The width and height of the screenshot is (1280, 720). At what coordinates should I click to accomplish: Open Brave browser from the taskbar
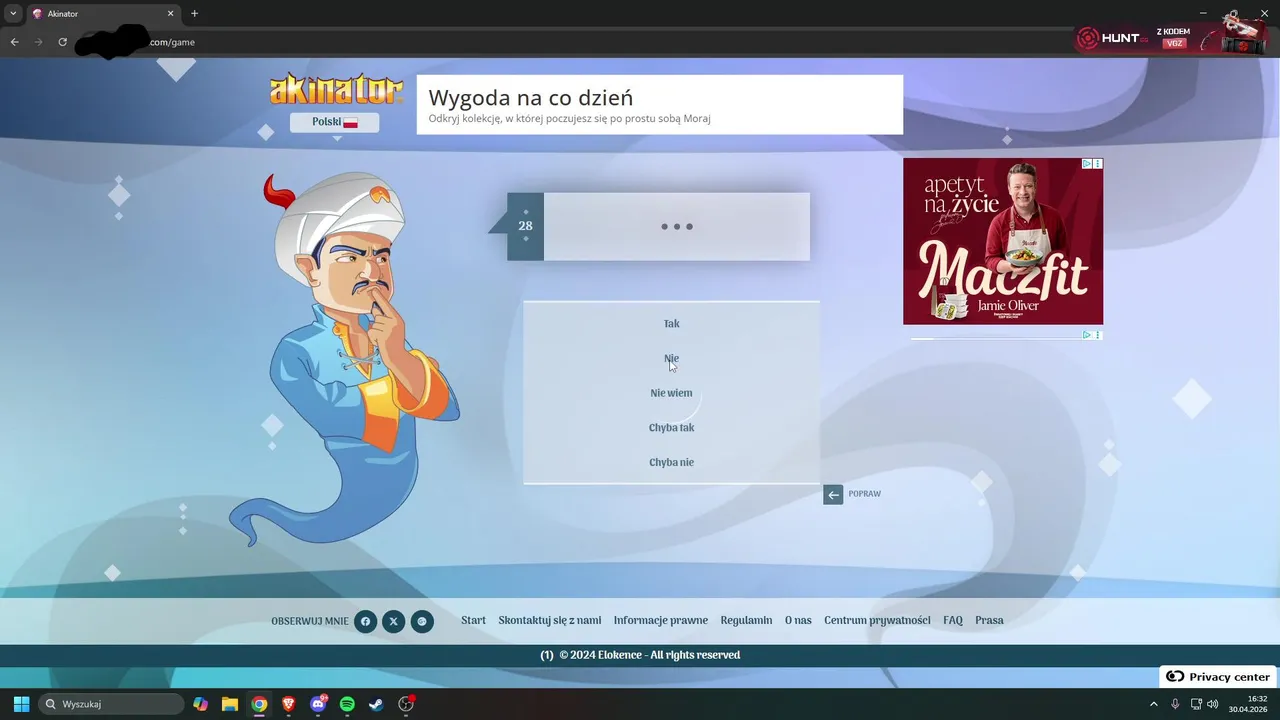(289, 704)
